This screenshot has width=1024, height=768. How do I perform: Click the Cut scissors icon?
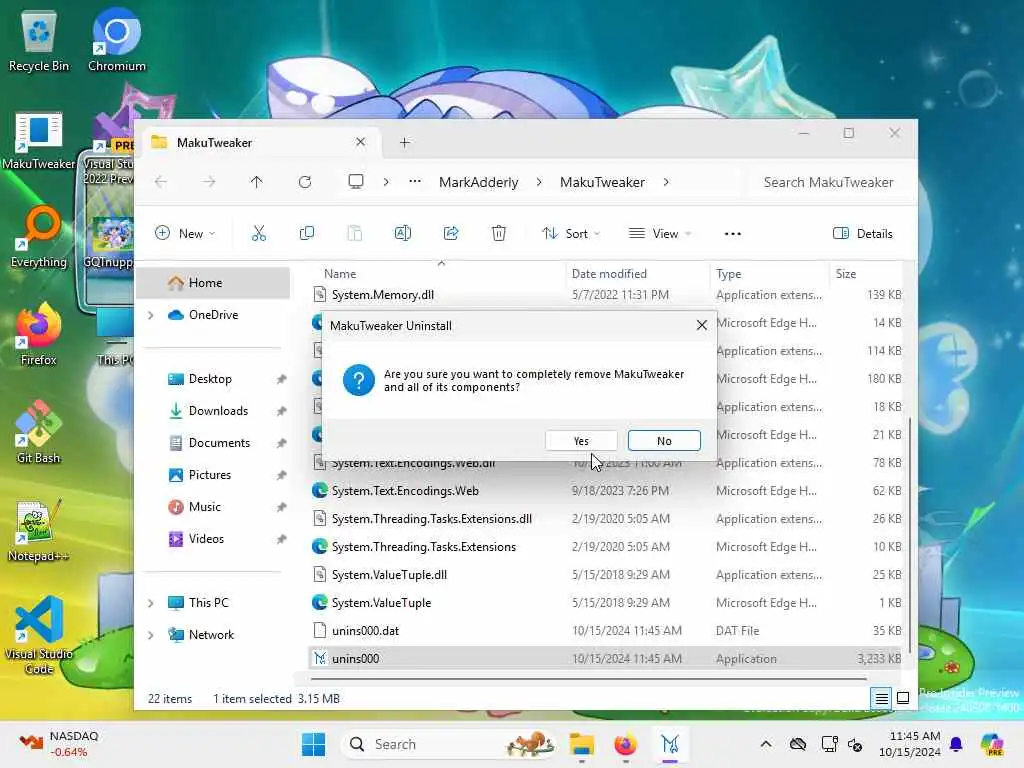(x=259, y=233)
